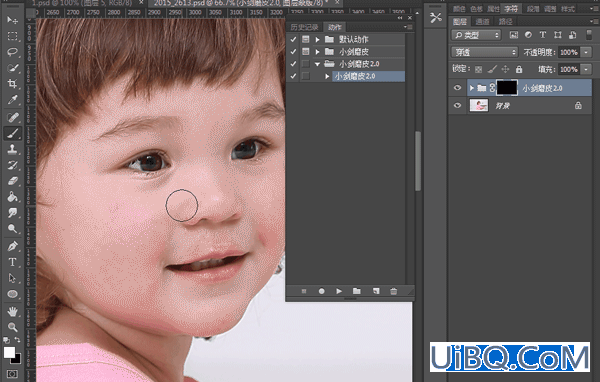Select the Hand tool
The image size is (600, 382).
(12, 311)
